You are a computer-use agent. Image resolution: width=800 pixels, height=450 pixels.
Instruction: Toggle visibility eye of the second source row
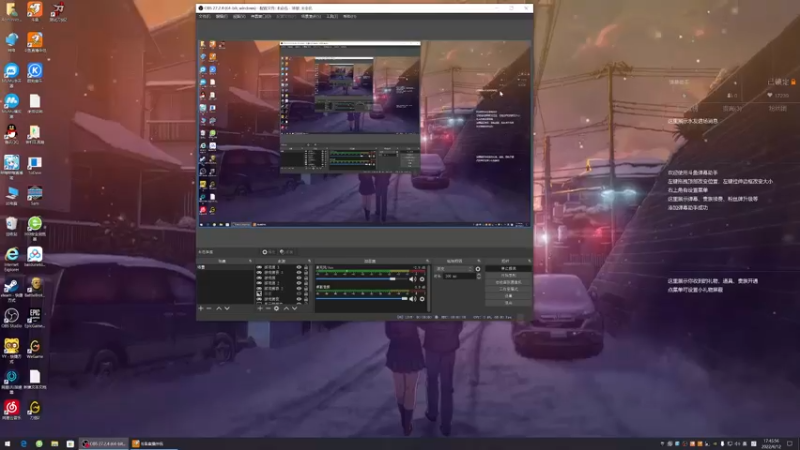tap(299, 272)
